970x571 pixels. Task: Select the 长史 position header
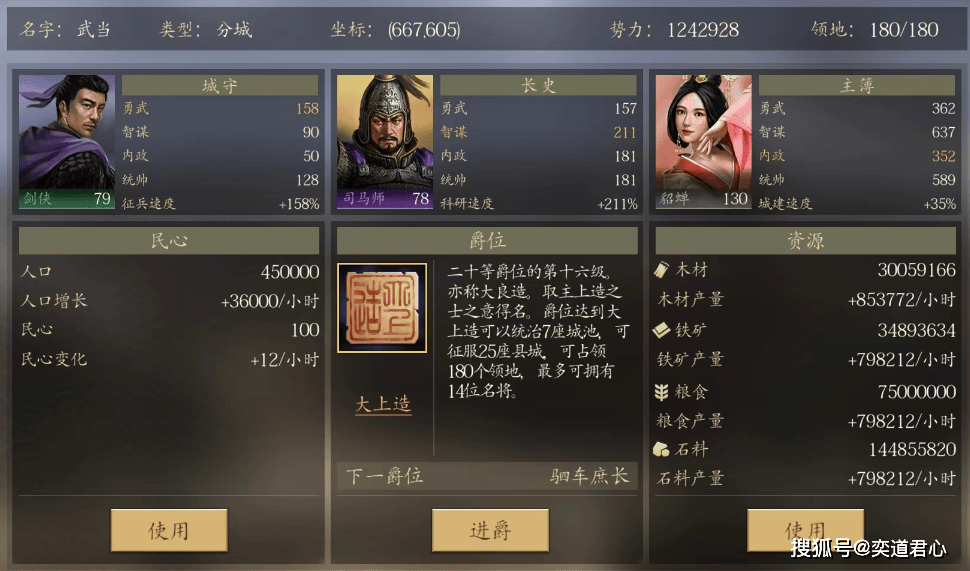(538, 85)
